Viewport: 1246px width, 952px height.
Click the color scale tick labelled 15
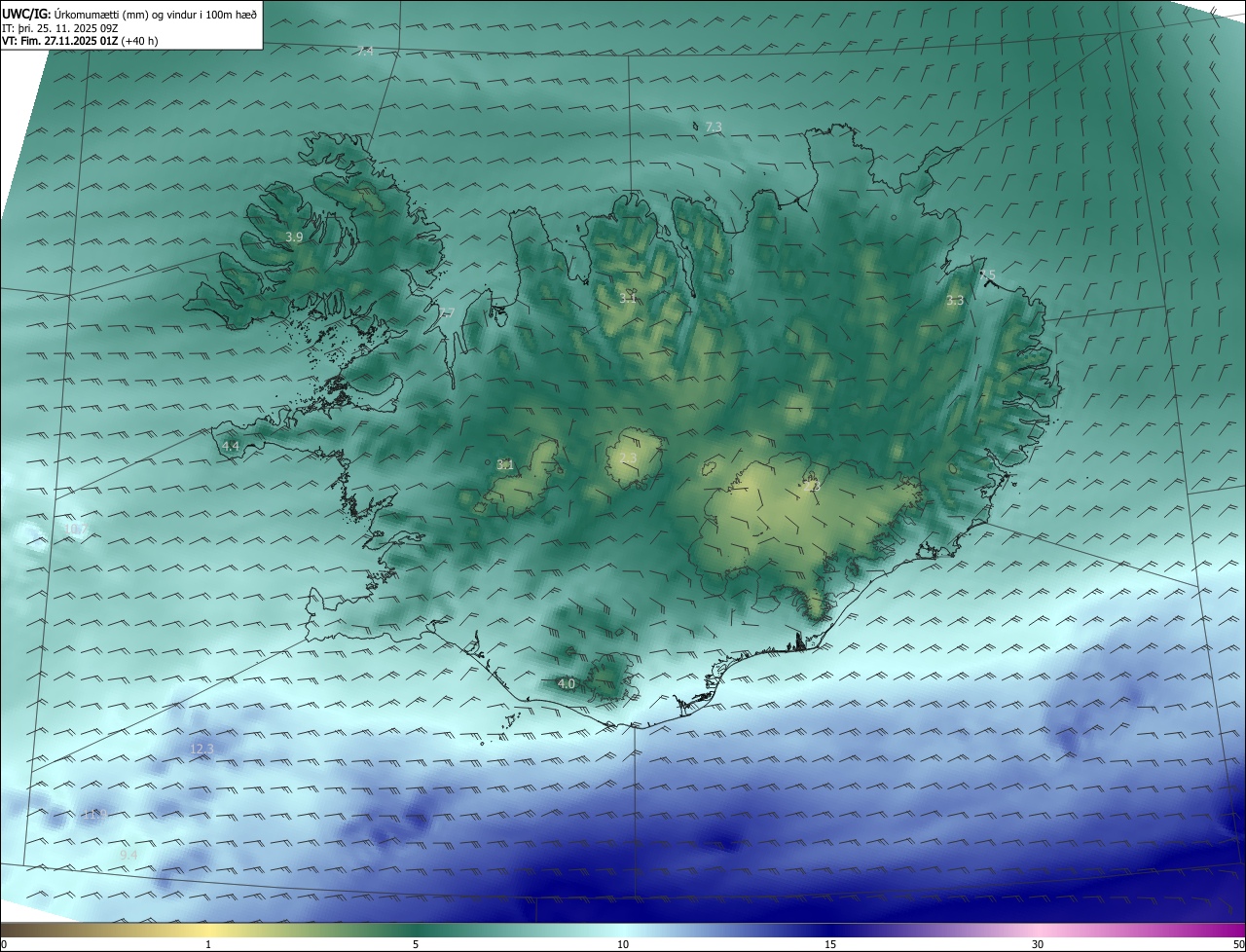(830, 944)
